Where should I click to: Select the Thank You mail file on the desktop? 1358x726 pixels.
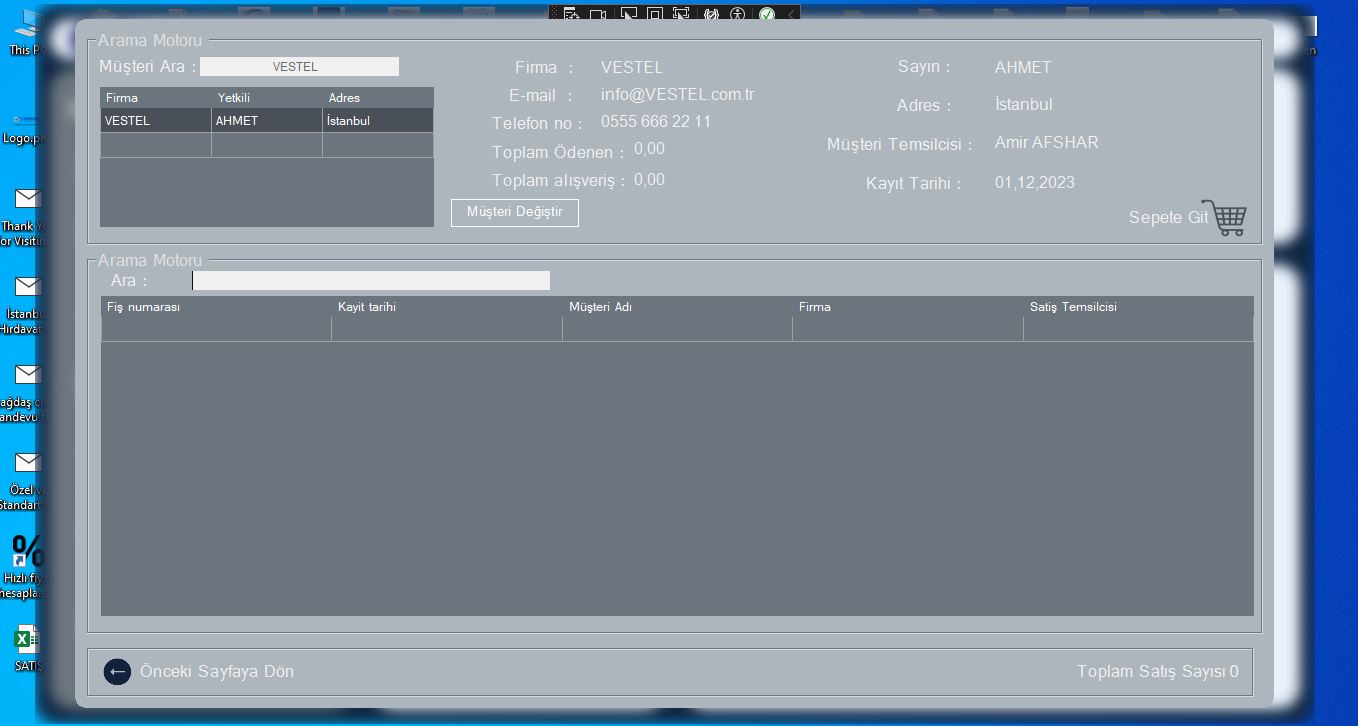pyautogui.click(x=24, y=216)
